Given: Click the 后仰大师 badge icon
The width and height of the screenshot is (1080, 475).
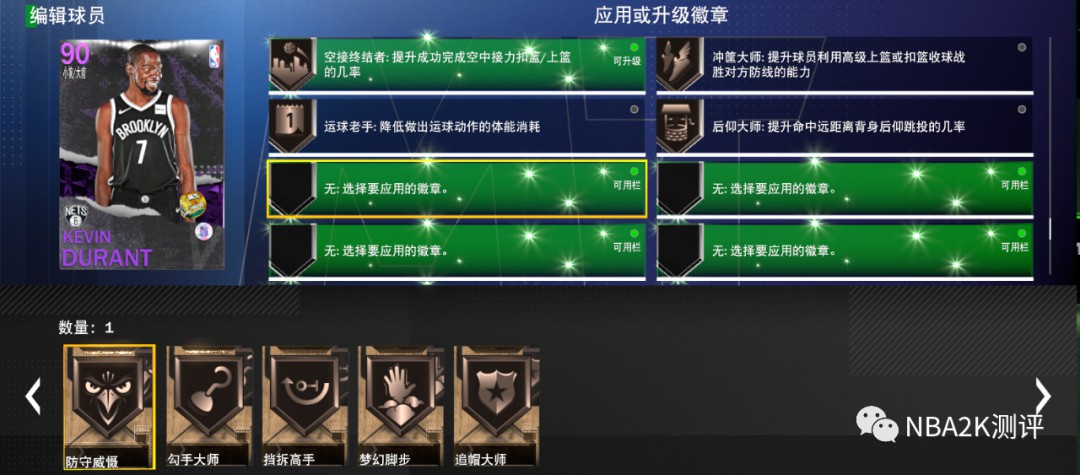Looking at the screenshot, I should click(680, 127).
